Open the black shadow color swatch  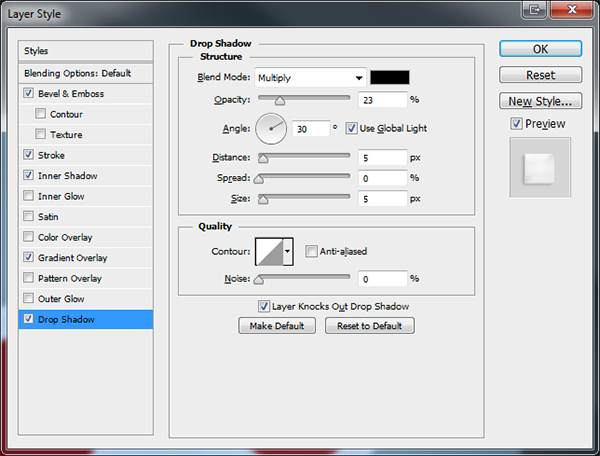click(390, 77)
